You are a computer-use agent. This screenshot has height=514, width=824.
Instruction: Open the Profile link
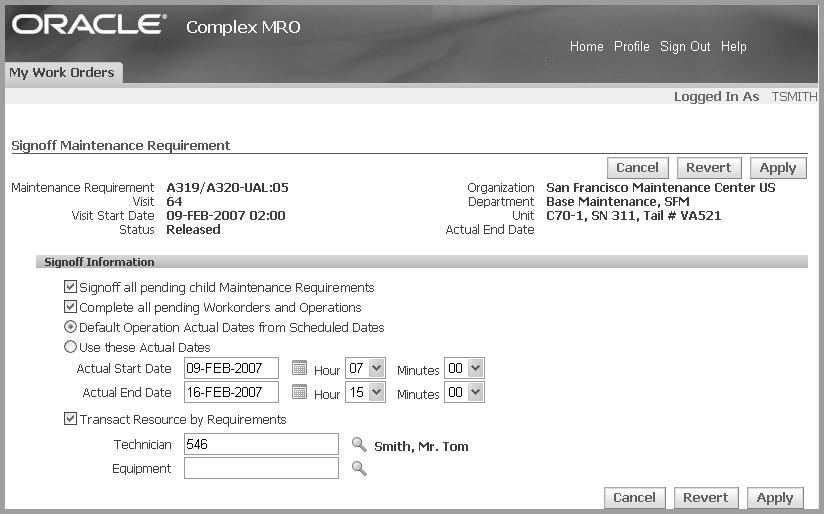[x=632, y=47]
